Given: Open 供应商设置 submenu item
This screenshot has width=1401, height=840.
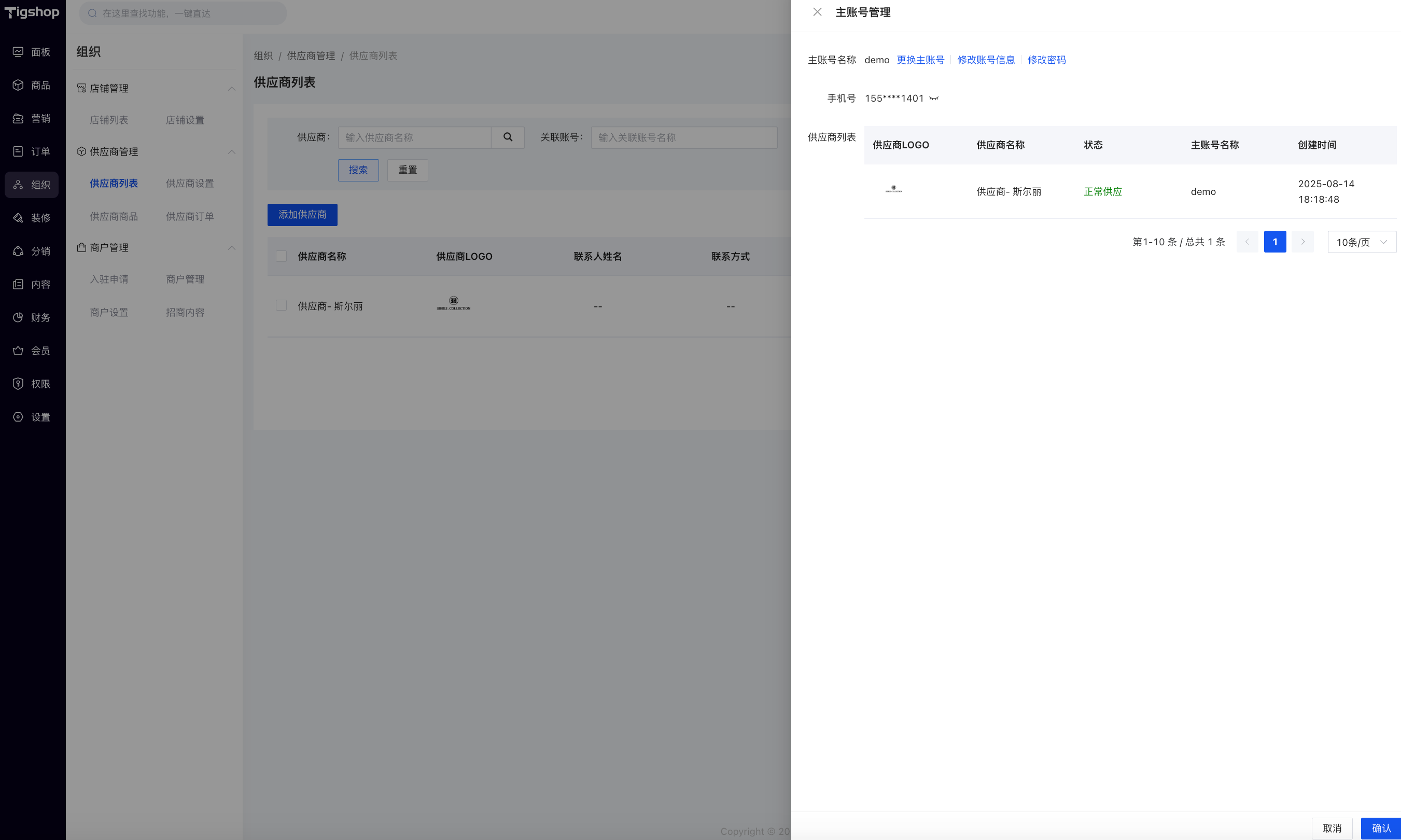Looking at the screenshot, I should point(190,184).
